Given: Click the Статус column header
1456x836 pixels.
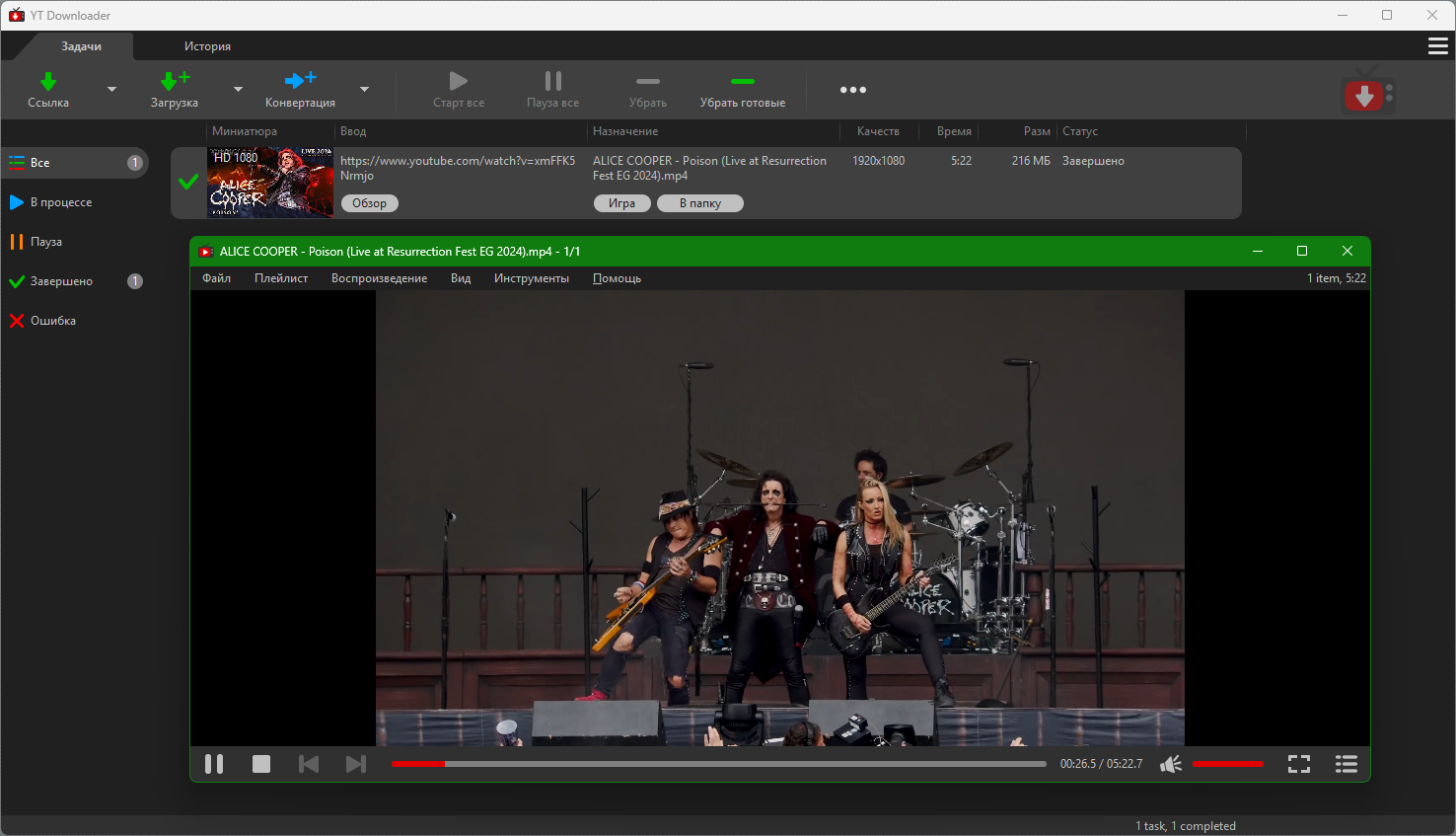Looking at the screenshot, I should click(x=1080, y=131).
